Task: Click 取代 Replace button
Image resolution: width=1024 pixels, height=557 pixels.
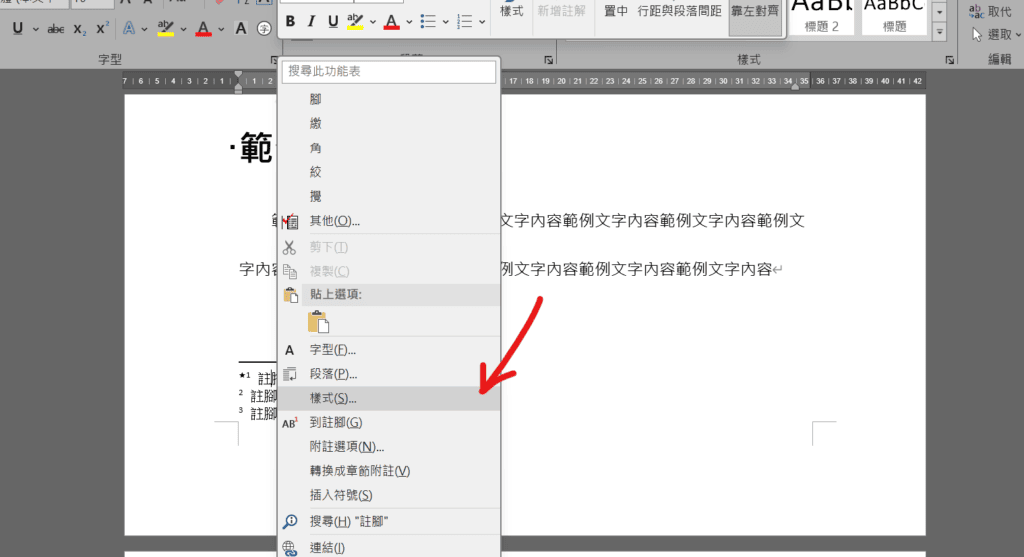Action: (990, 11)
